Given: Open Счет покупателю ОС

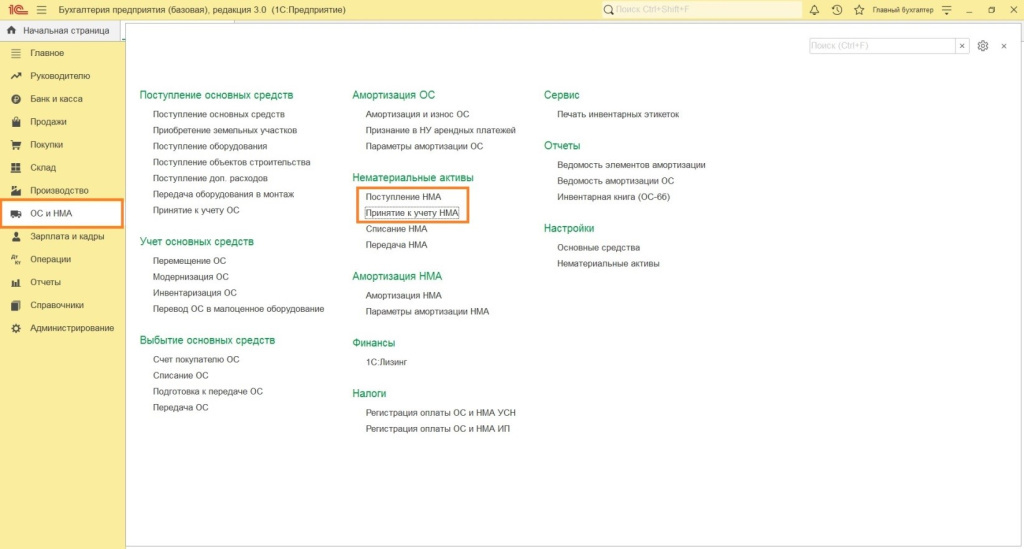Looking at the screenshot, I should click(x=196, y=359).
